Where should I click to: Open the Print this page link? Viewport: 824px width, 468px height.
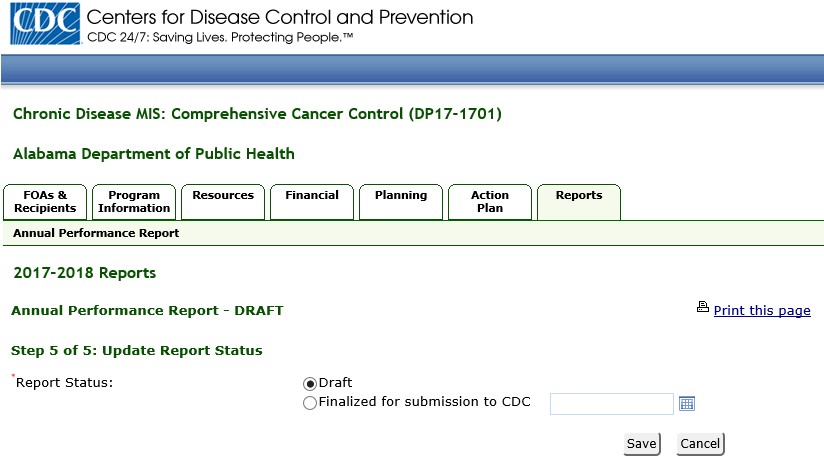(762, 310)
